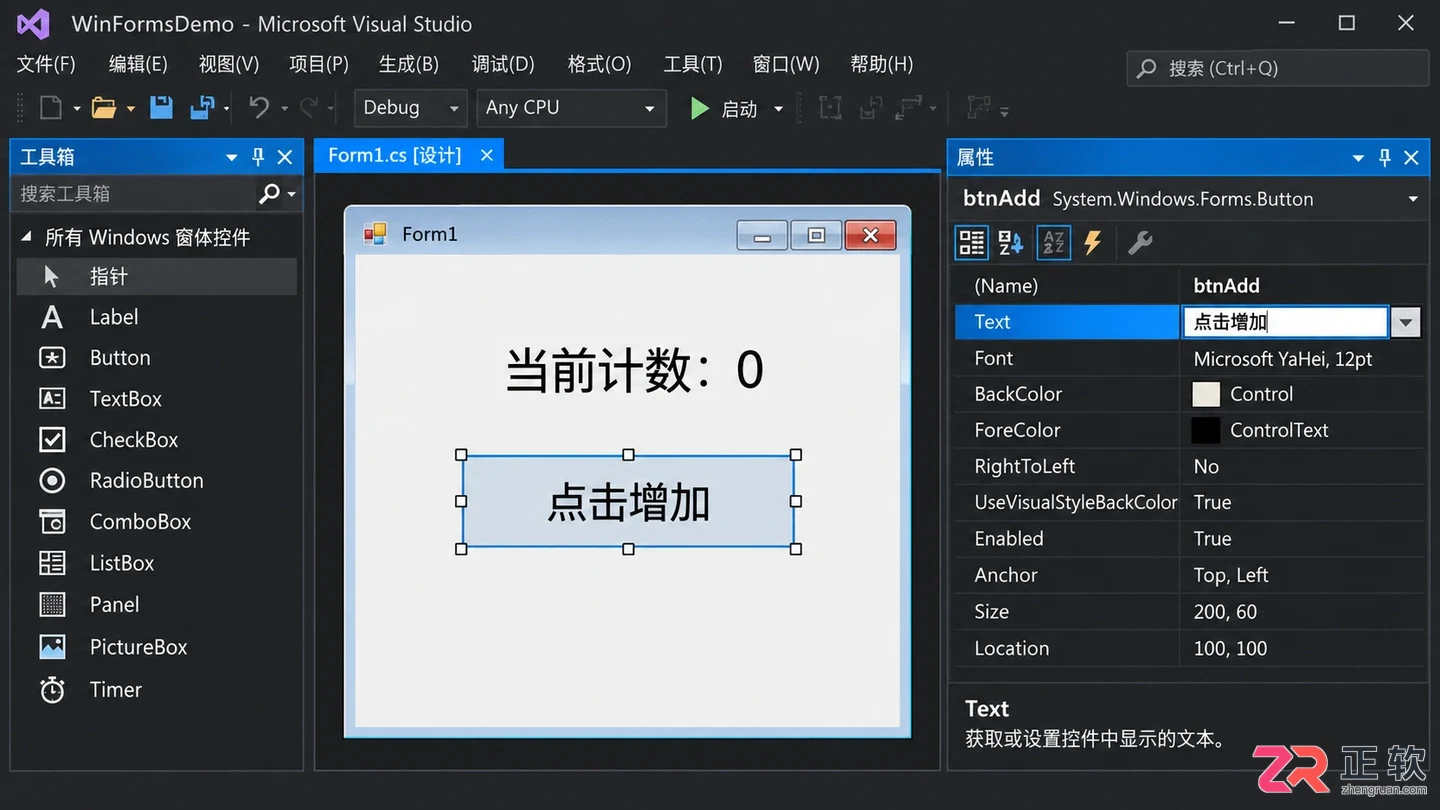Open the 窗口(W) menu
Viewport: 1440px width, 810px height.
tap(786, 64)
